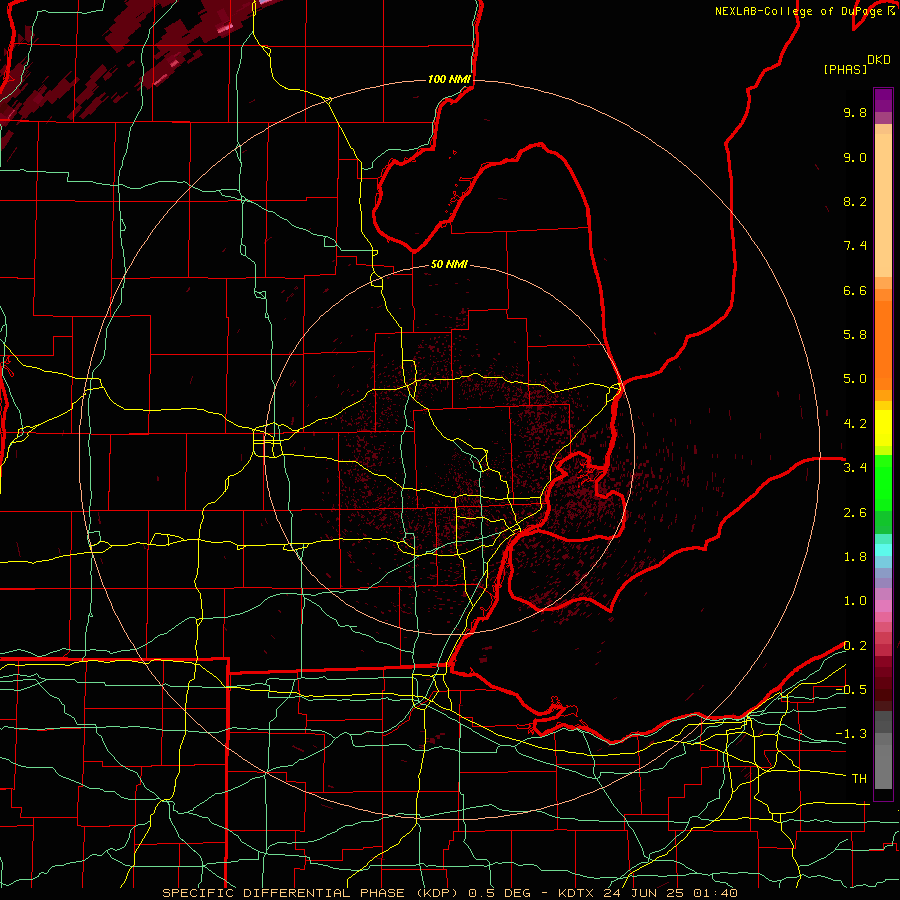Click the 2.6 scale value
The width and height of the screenshot is (900, 900).
pos(855,513)
